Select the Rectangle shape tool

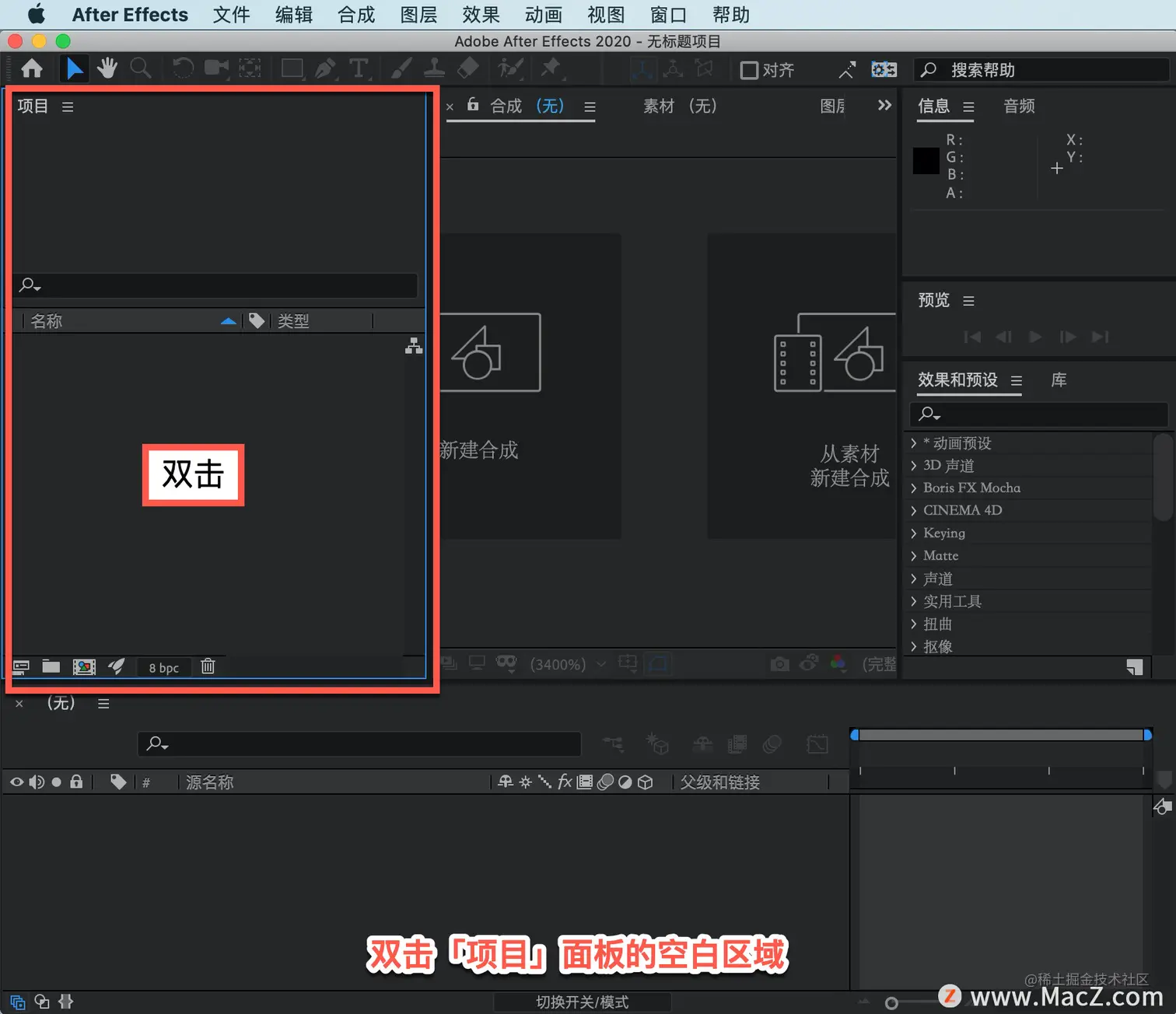pyautogui.click(x=292, y=69)
